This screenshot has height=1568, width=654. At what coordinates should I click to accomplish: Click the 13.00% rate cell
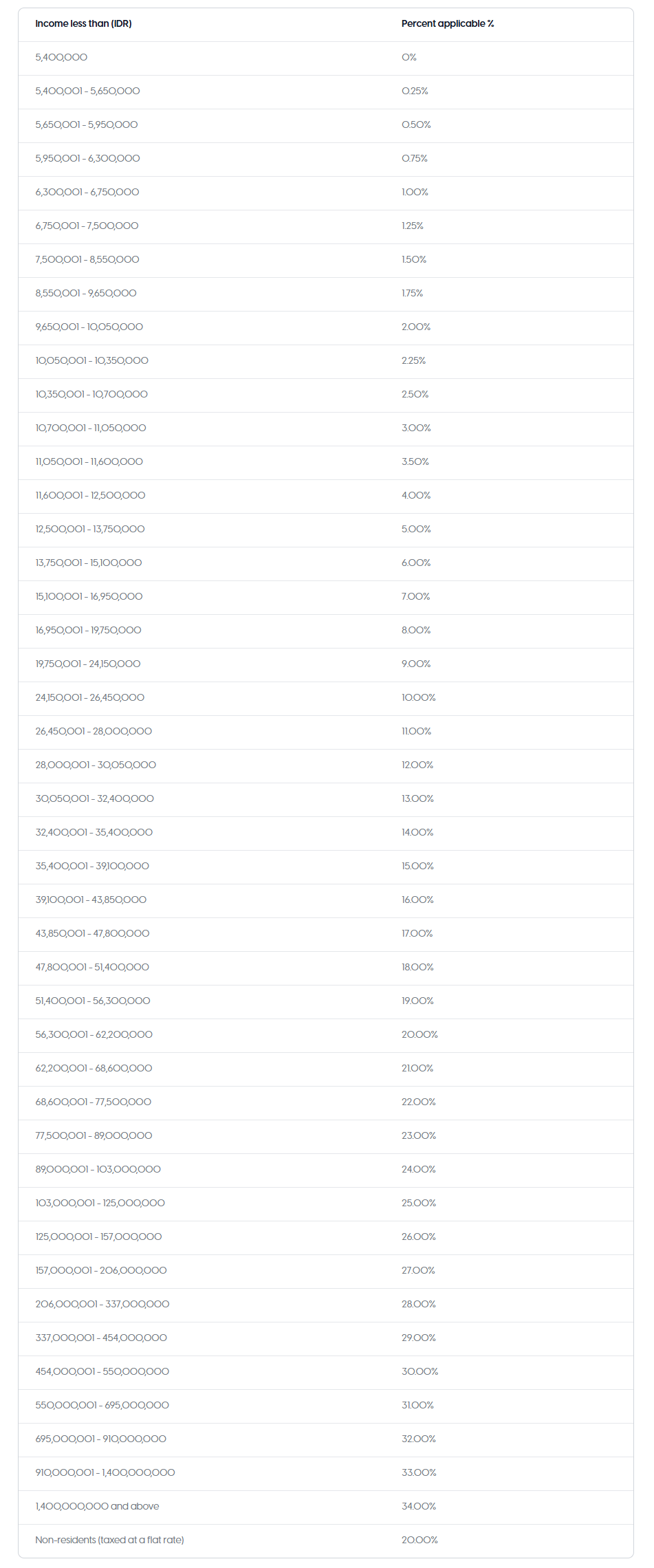417,798
